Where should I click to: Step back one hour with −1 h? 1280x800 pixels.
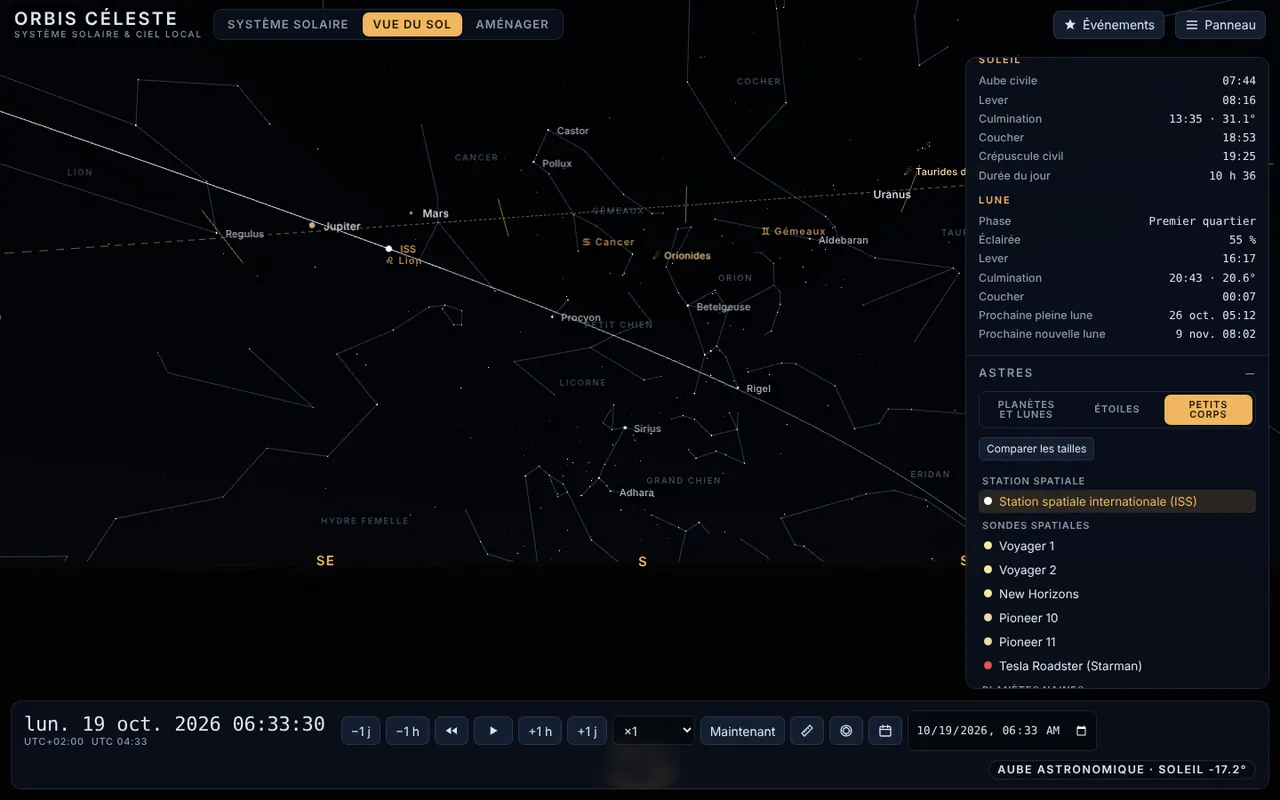[407, 731]
